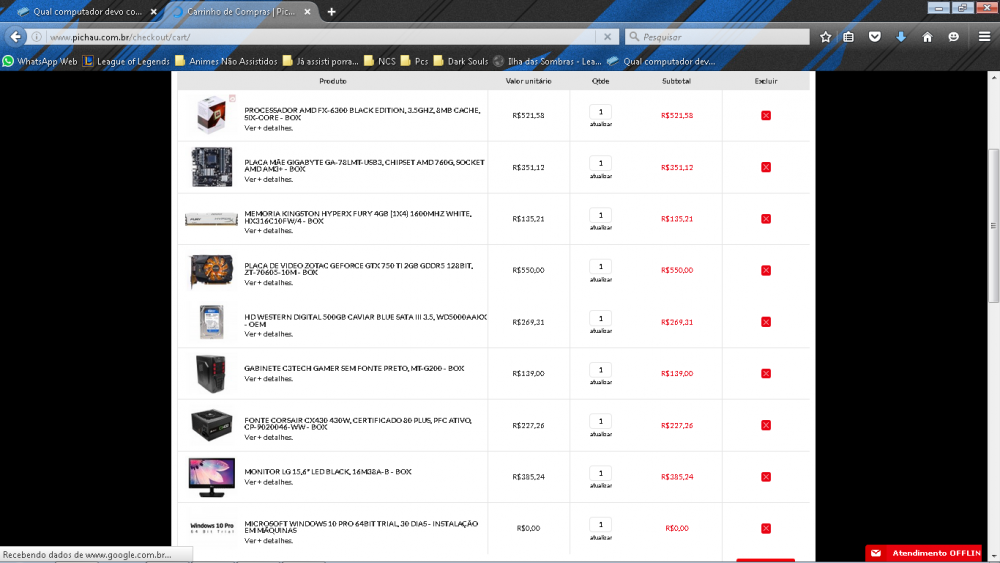This screenshot has width=1000, height=563.
Task: Click the Gigabyte motherboard product thumbnail
Action: coord(212,167)
